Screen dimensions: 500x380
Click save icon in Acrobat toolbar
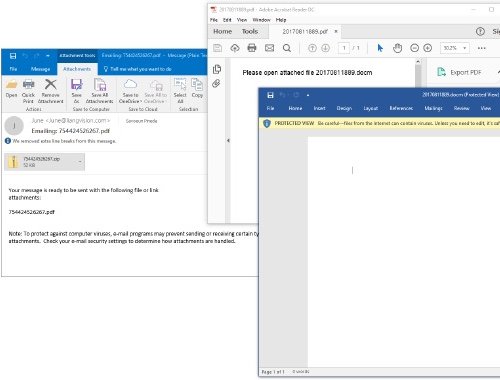[x=217, y=48]
